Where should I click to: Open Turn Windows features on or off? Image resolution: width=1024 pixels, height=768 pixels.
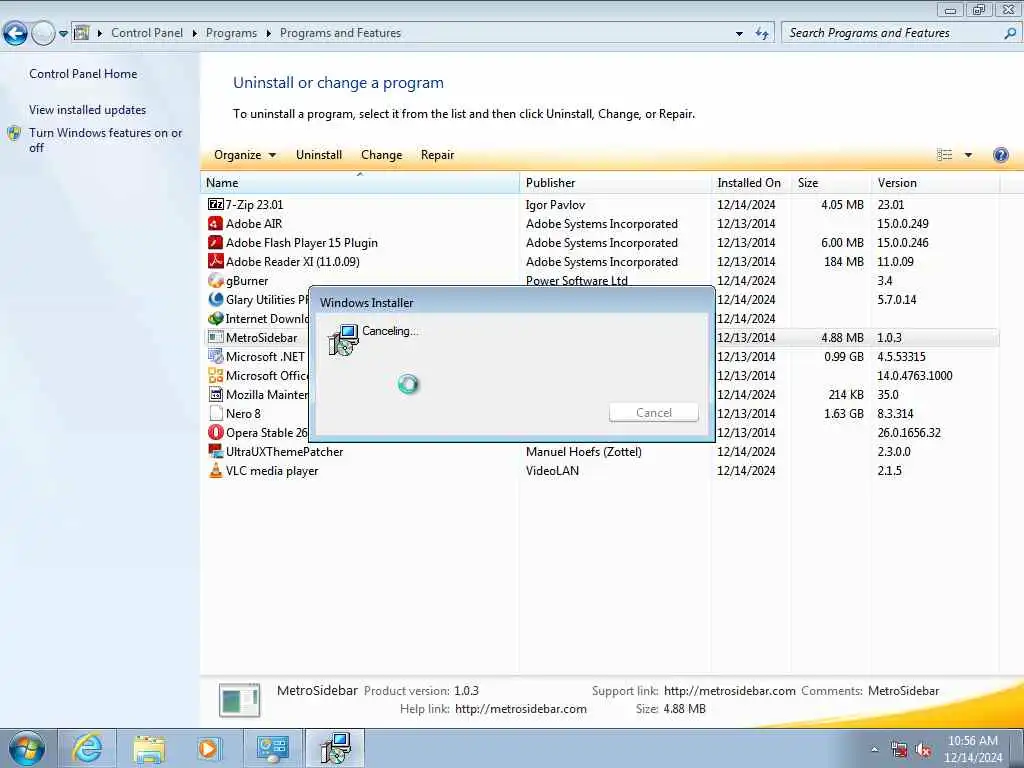[105, 140]
